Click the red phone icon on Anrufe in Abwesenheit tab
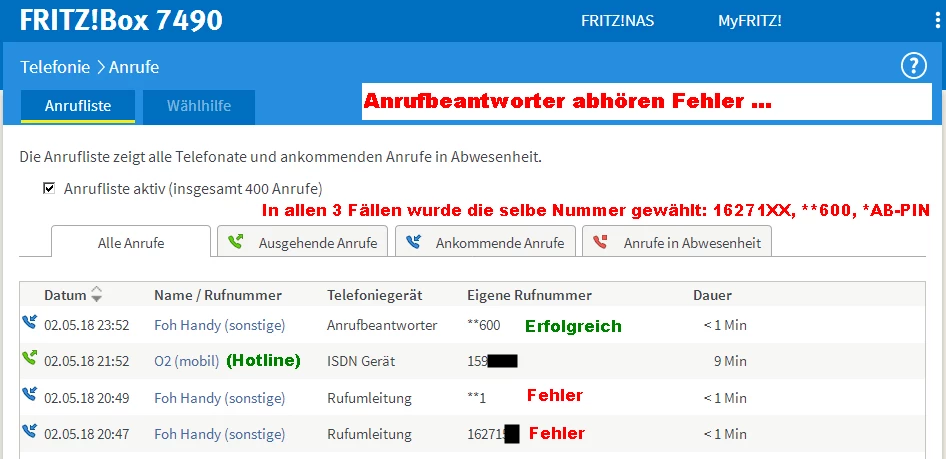The image size is (946, 459). pos(600,242)
